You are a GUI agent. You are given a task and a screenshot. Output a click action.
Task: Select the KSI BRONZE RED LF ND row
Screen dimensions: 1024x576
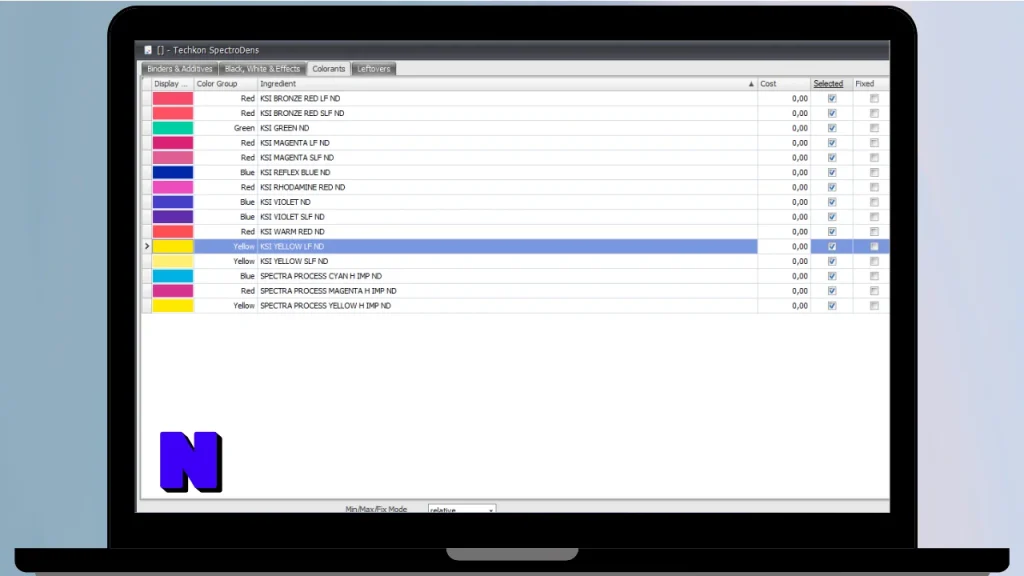pos(515,99)
